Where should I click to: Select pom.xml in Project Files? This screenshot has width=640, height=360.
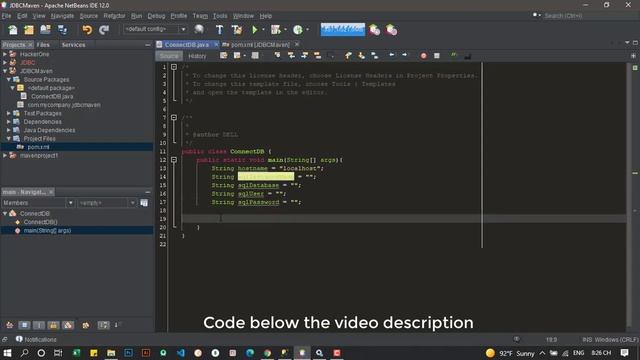tap(38, 147)
